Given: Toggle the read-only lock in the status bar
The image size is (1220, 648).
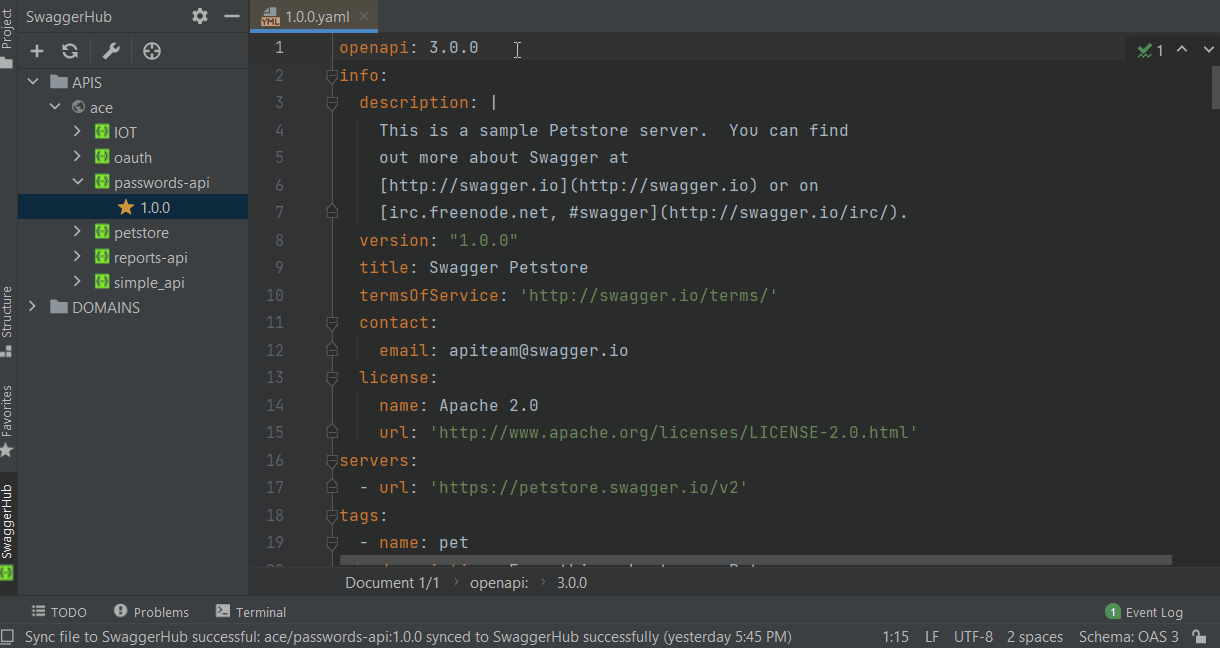Looking at the screenshot, I should coord(1199,636).
